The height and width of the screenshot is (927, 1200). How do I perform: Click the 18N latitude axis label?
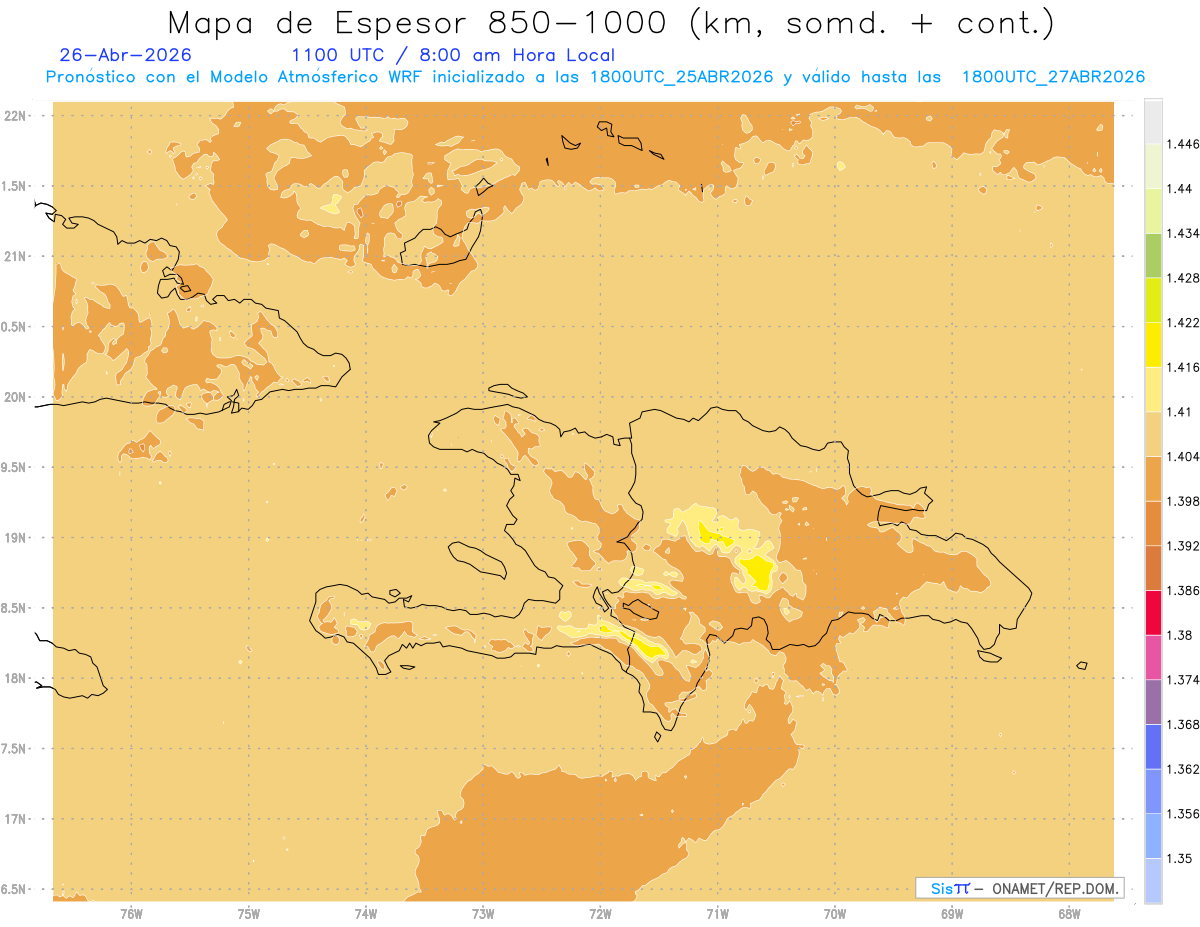coord(17,678)
